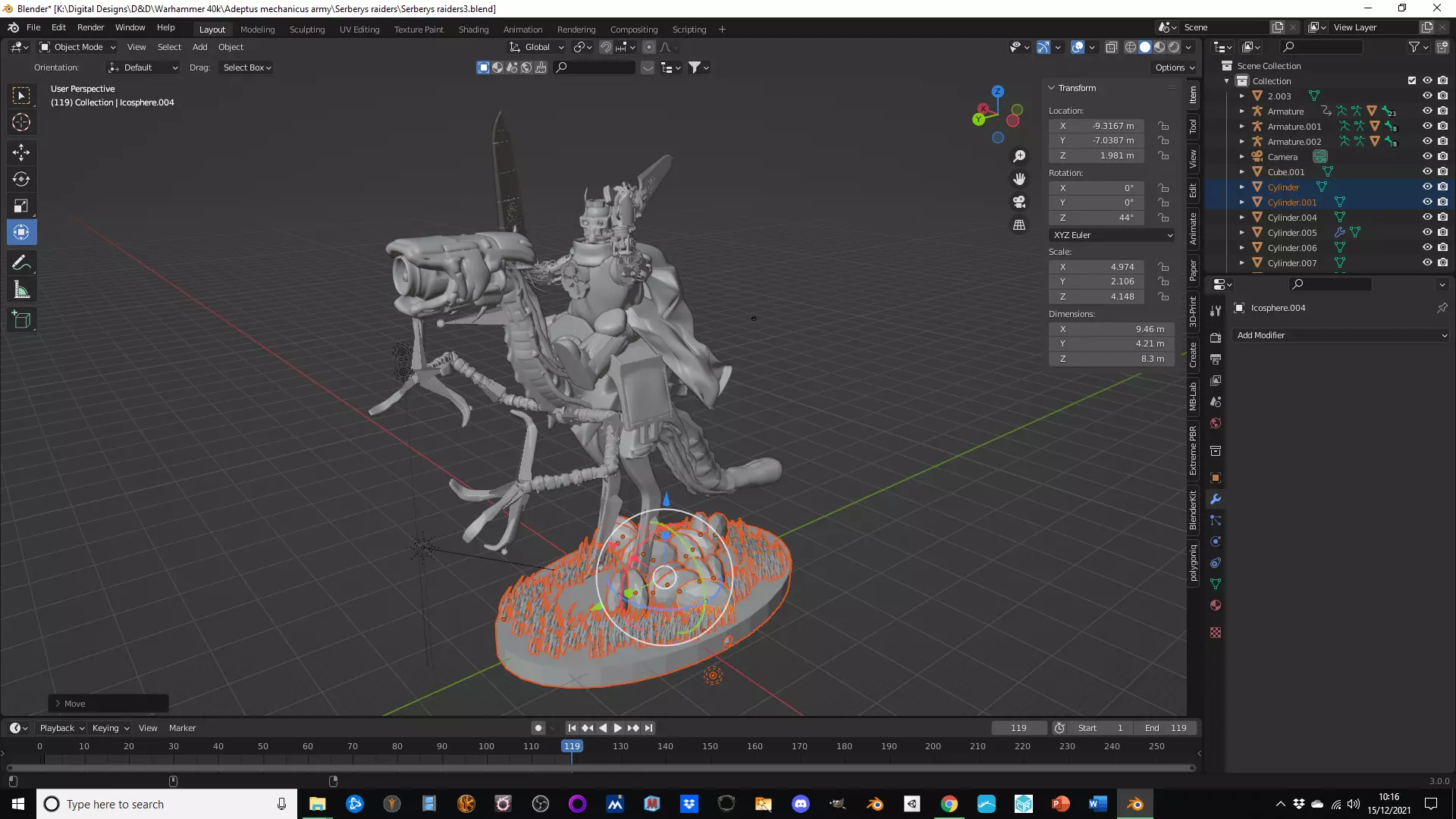Click the zoom view magnifier icon
The width and height of the screenshot is (1456, 819).
tap(1019, 155)
